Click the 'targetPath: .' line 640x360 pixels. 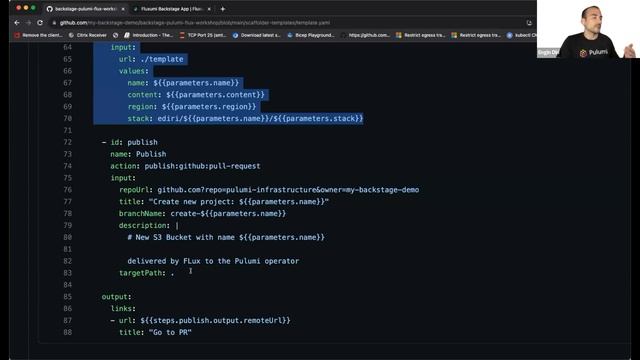(147, 273)
